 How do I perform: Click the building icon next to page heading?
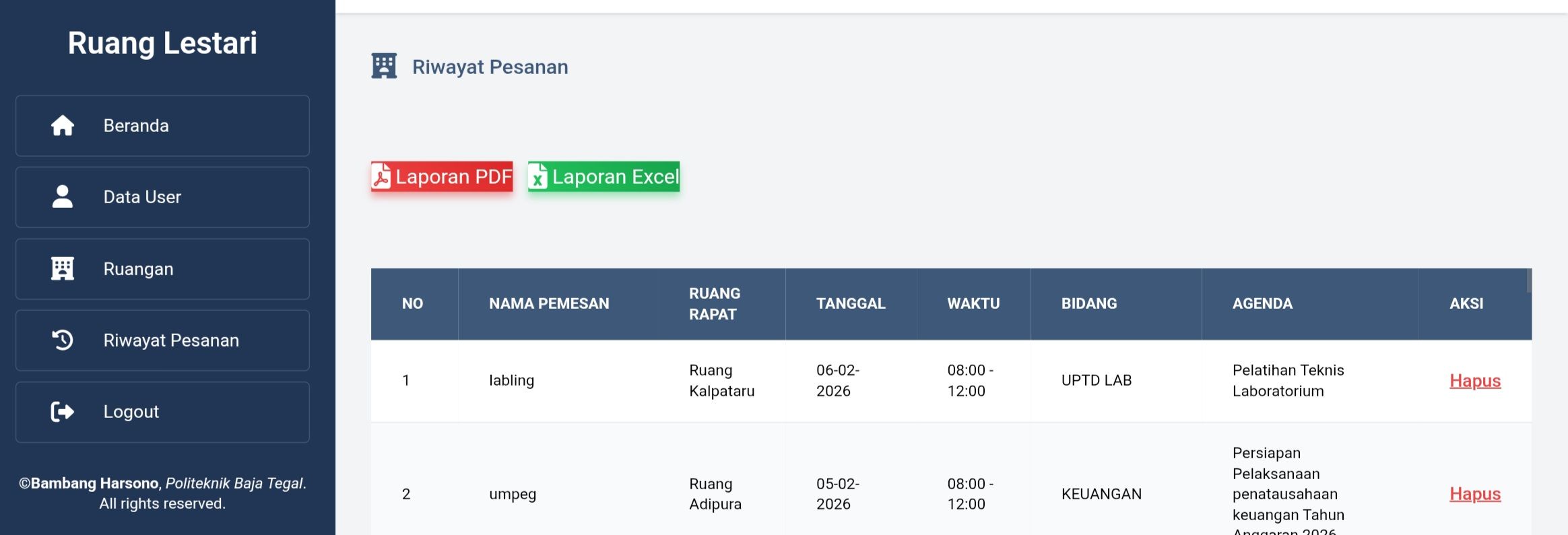click(384, 66)
